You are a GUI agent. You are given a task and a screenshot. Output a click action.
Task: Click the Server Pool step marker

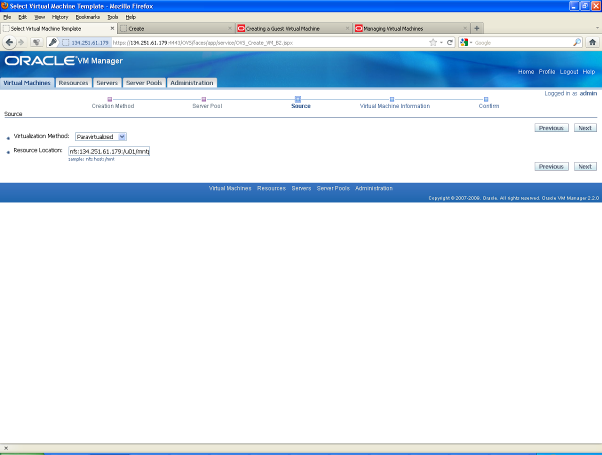point(204,99)
